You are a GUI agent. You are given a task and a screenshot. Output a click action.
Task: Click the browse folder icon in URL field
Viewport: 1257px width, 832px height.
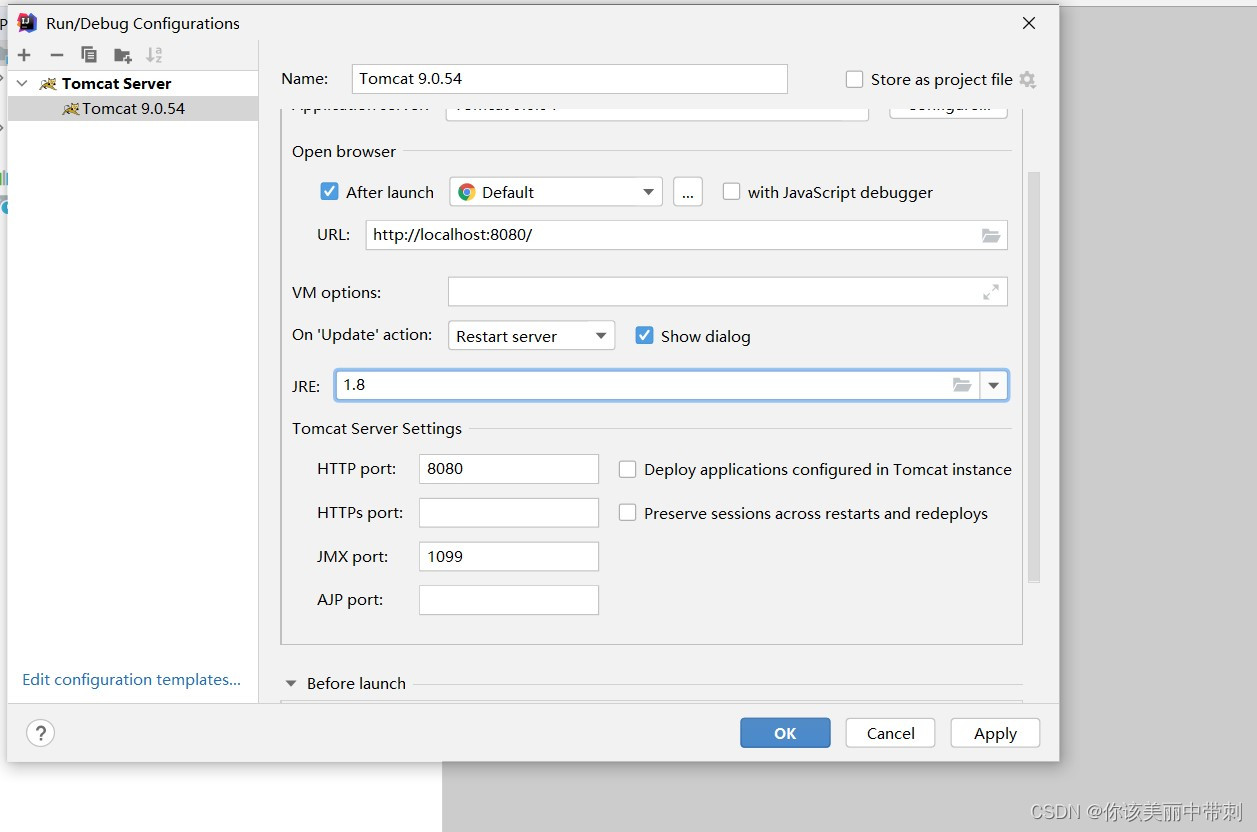click(991, 236)
